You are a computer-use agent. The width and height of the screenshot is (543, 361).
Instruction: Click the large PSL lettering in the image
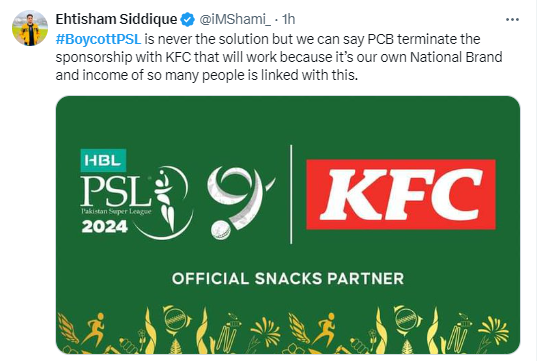pos(116,191)
